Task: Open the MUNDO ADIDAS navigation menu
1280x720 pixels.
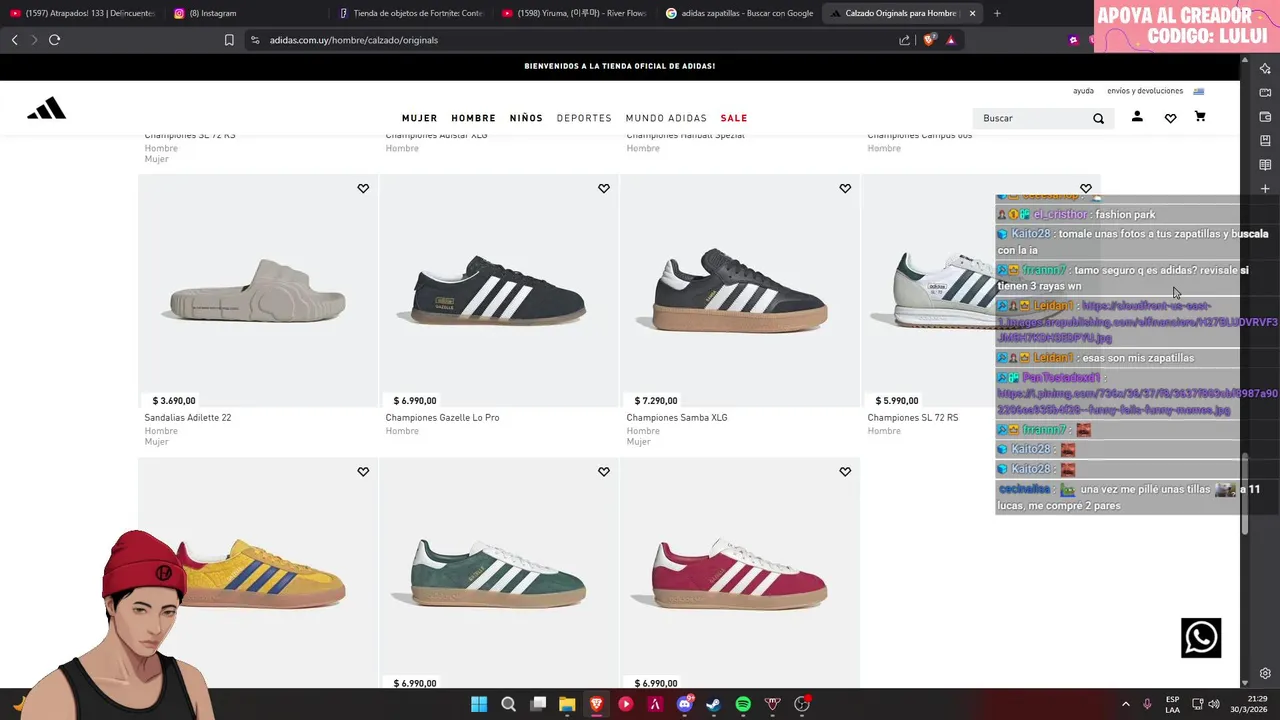Action: [x=666, y=118]
